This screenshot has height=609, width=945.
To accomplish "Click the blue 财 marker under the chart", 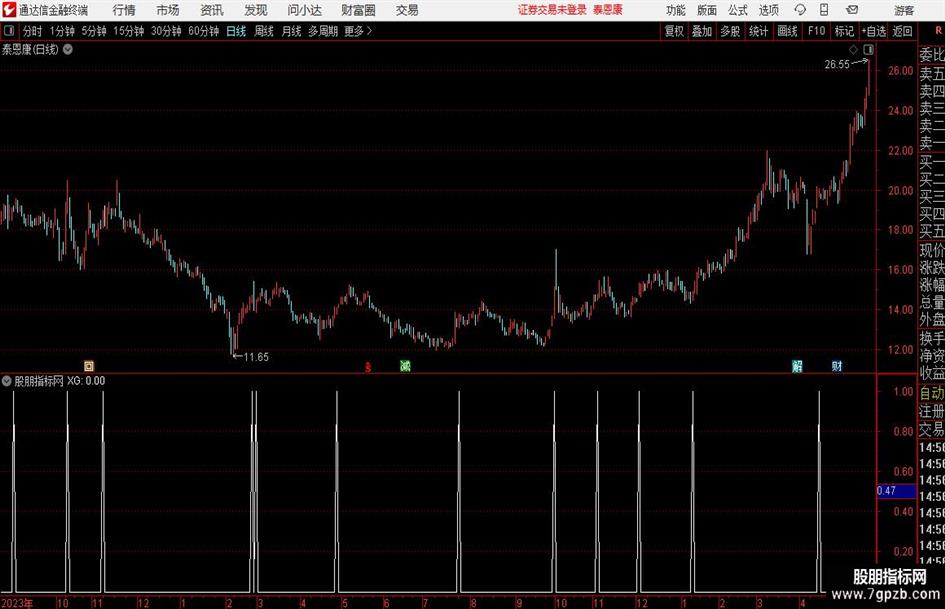I will tap(837, 365).
